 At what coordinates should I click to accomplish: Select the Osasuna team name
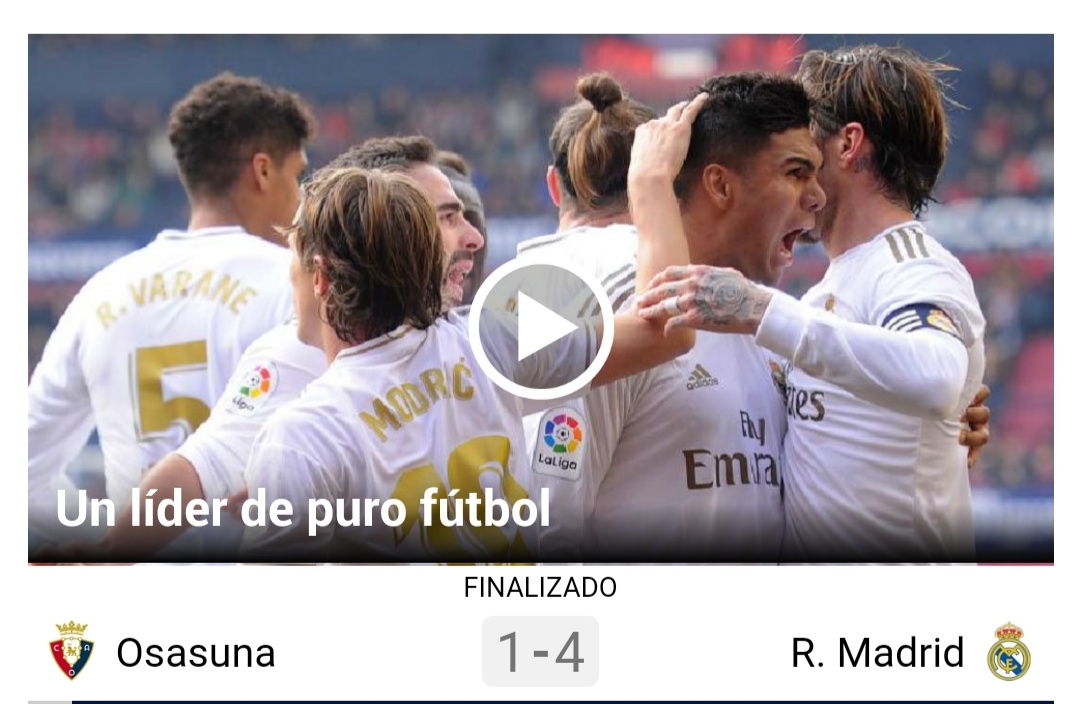click(196, 652)
